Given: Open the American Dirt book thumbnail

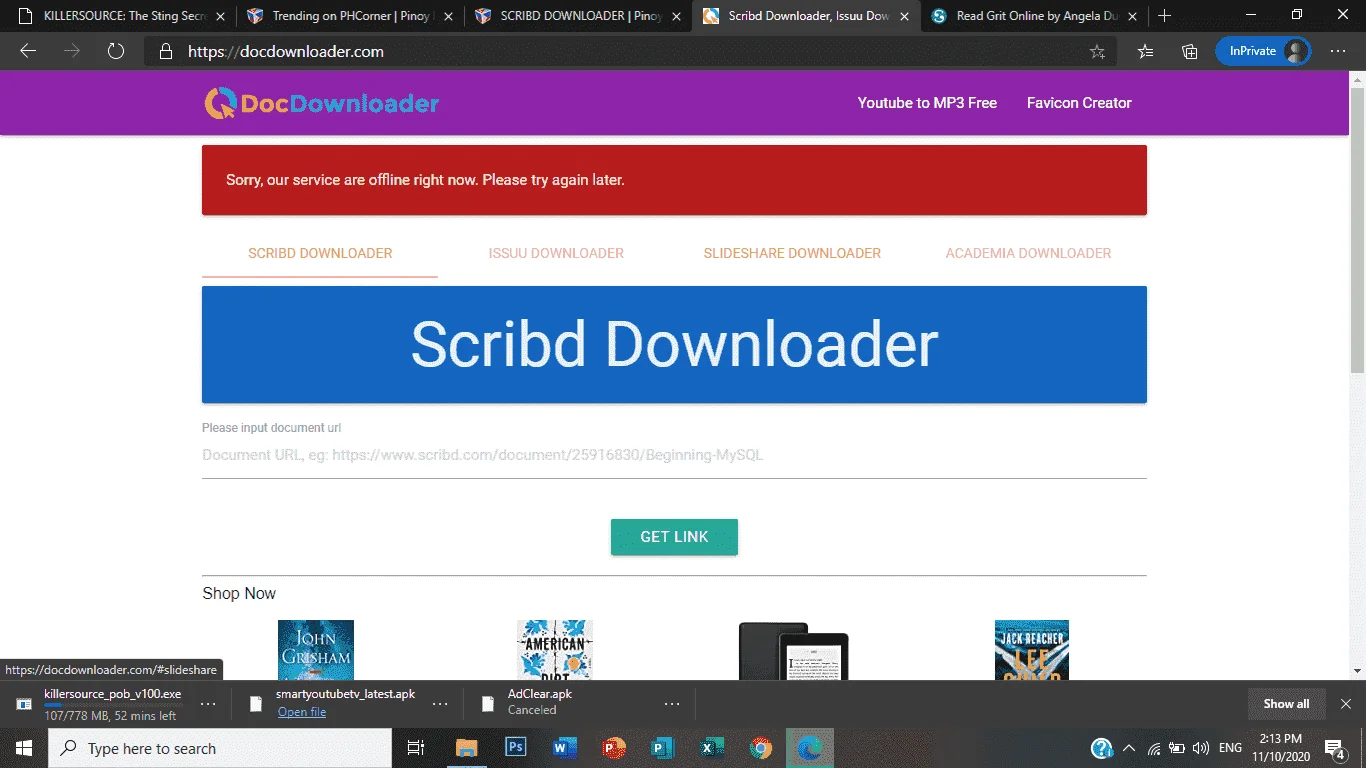Looking at the screenshot, I should point(555,650).
